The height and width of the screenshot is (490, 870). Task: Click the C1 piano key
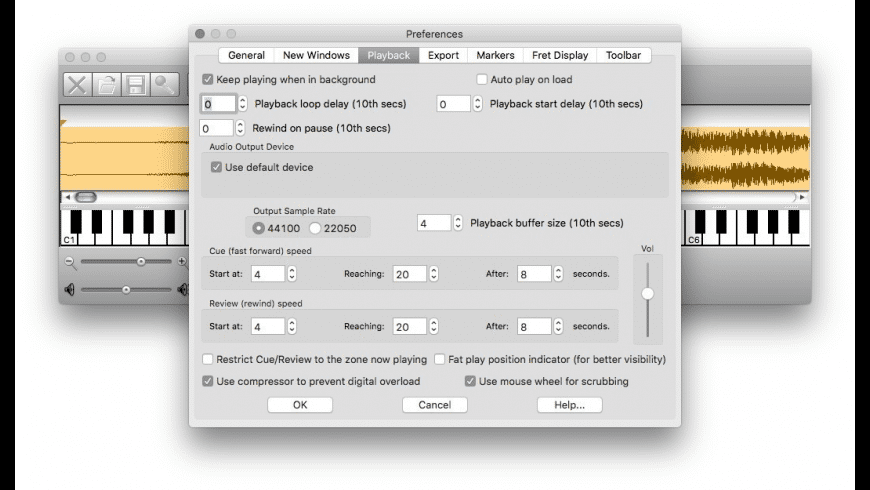click(x=69, y=230)
